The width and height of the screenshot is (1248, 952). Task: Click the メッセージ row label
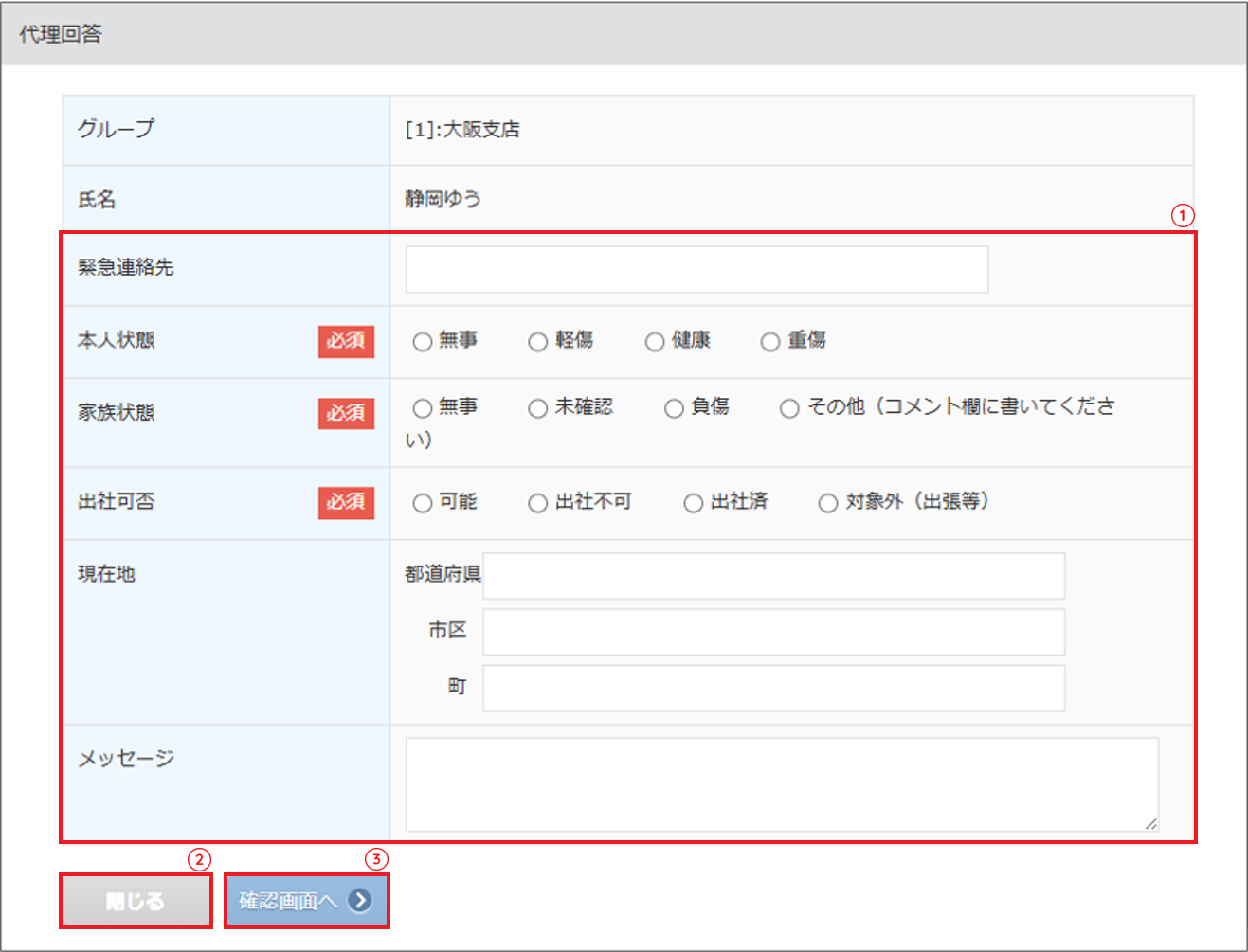pos(126,758)
